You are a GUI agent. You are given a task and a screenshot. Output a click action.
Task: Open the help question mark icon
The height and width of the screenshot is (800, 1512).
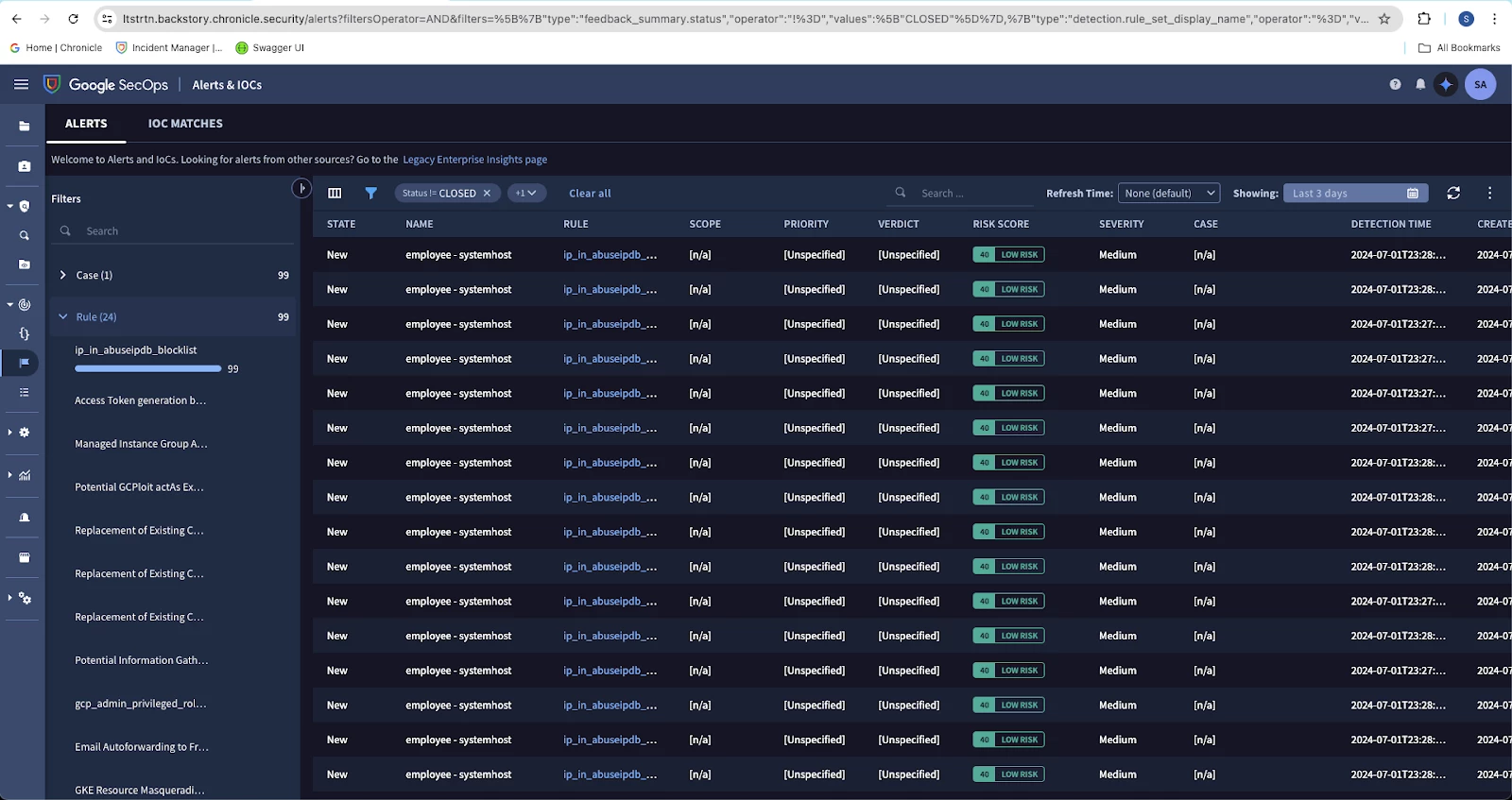coord(1395,84)
